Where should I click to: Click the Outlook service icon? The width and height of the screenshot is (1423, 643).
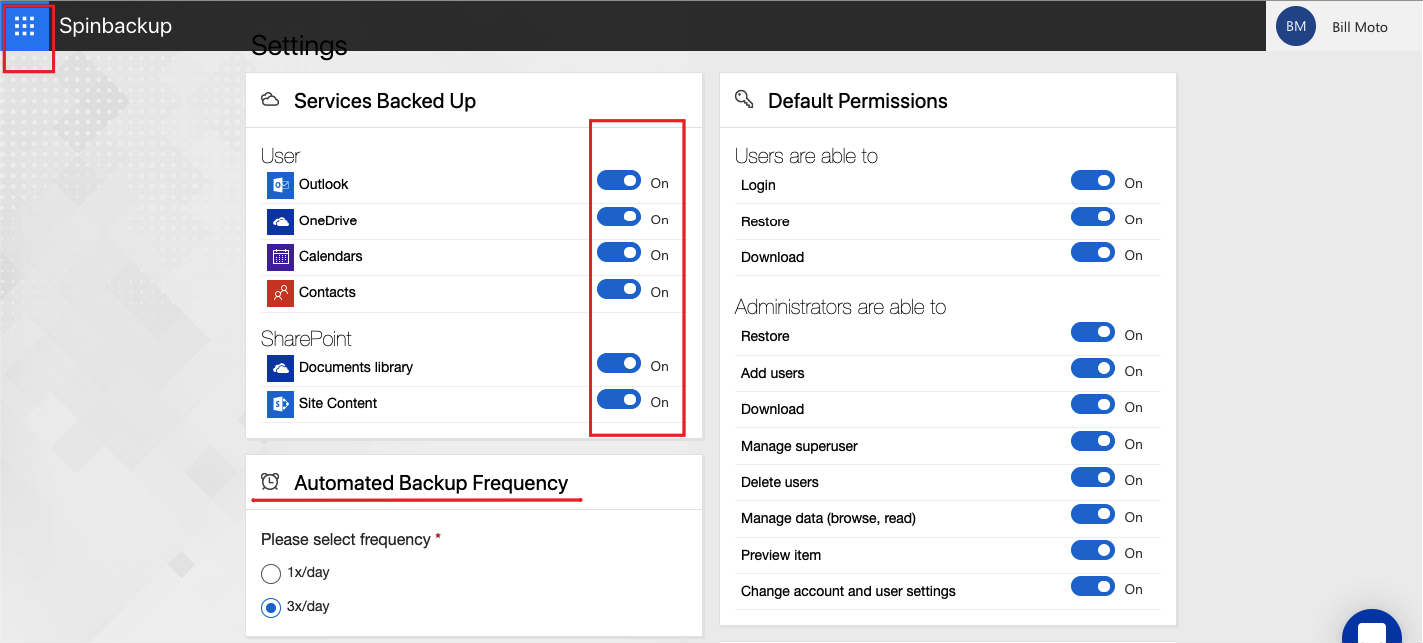(x=280, y=185)
